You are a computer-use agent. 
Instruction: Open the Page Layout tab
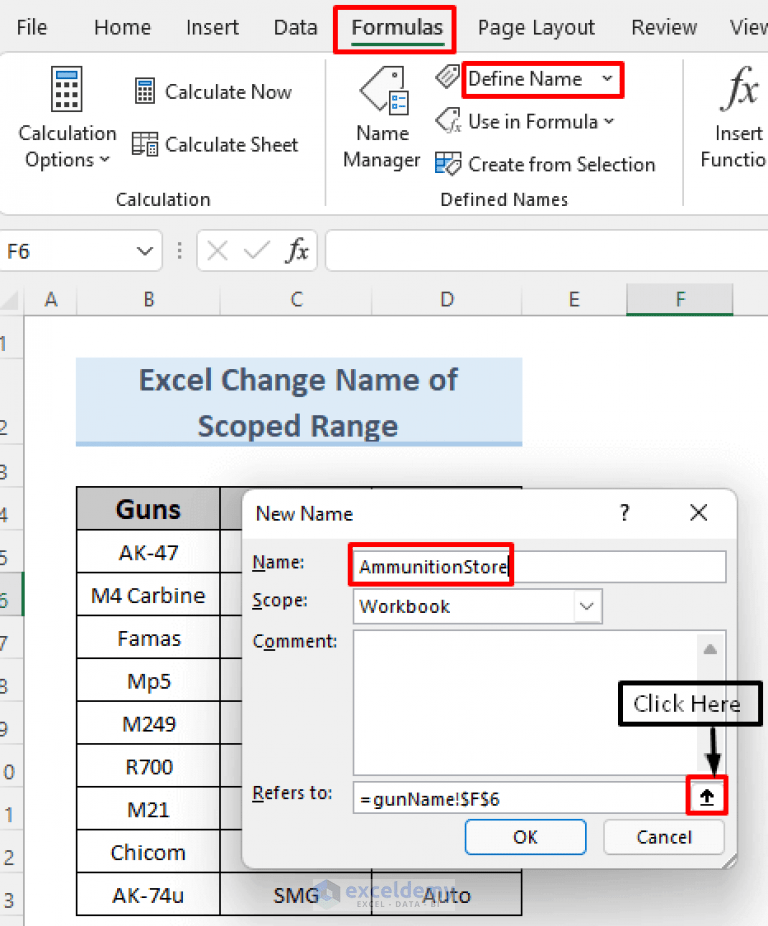click(536, 27)
